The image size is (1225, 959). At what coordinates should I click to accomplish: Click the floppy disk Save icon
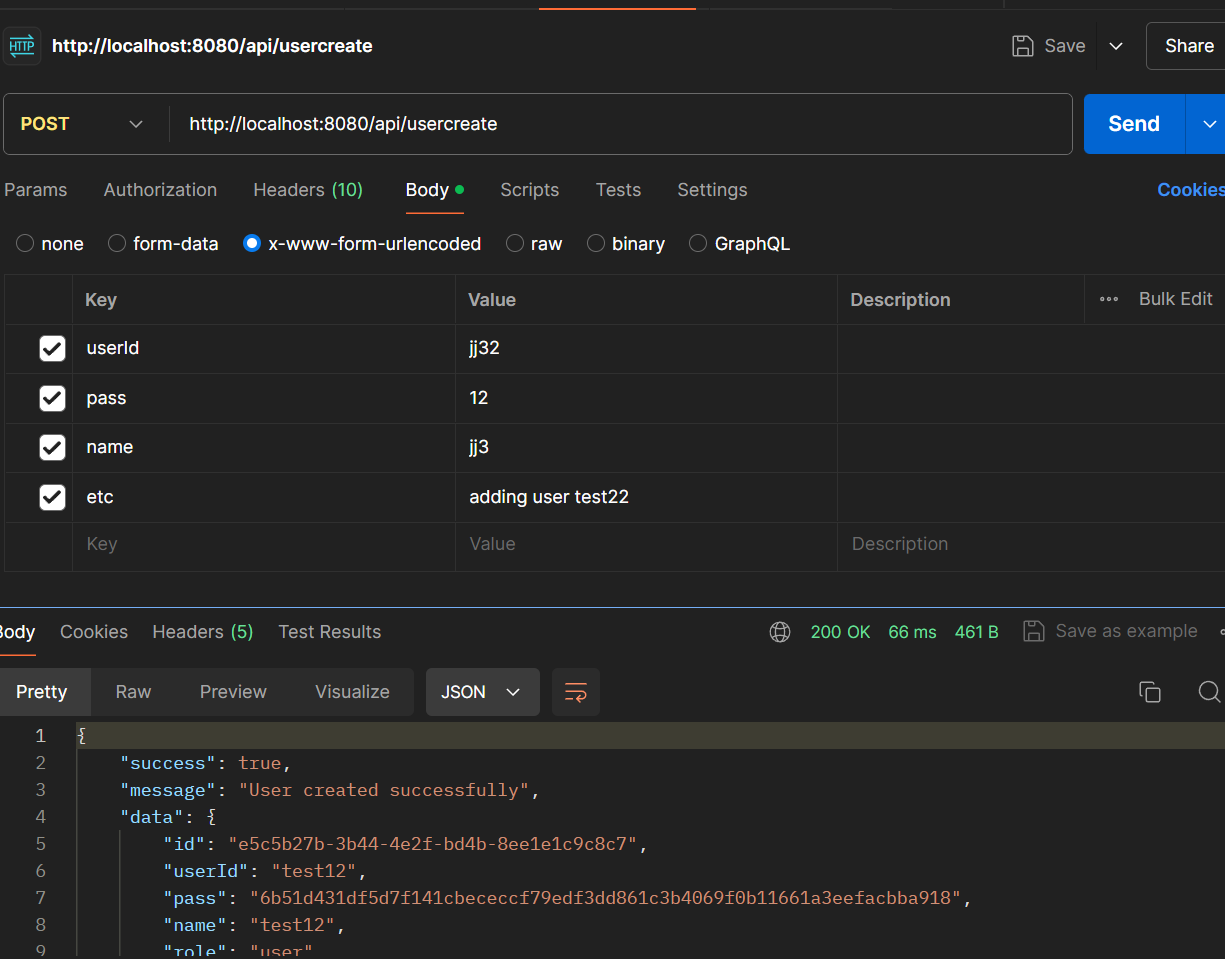pyautogui.click(x=1022, y=46)
